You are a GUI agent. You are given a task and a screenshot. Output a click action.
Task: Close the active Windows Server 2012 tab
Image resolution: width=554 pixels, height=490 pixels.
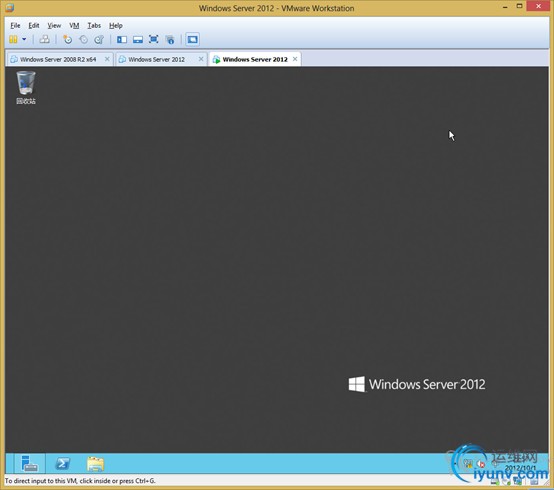pos(295,59)
